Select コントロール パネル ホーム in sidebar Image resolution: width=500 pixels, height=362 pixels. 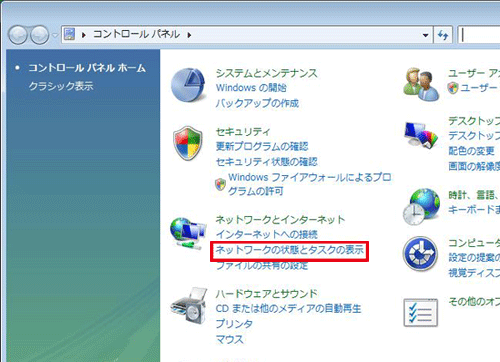[x=87, y=68]
